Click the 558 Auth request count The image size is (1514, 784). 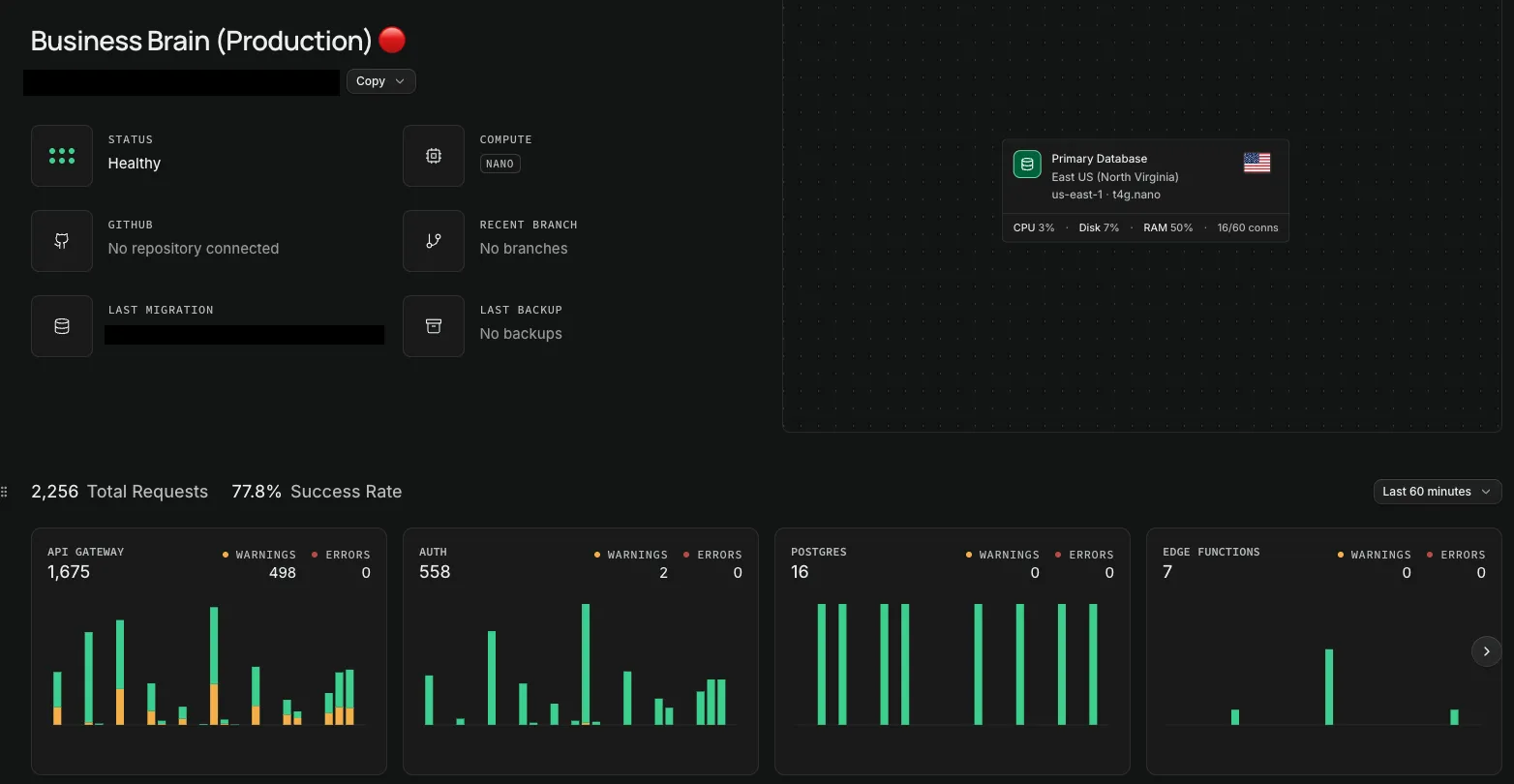(x=435, y=572)
